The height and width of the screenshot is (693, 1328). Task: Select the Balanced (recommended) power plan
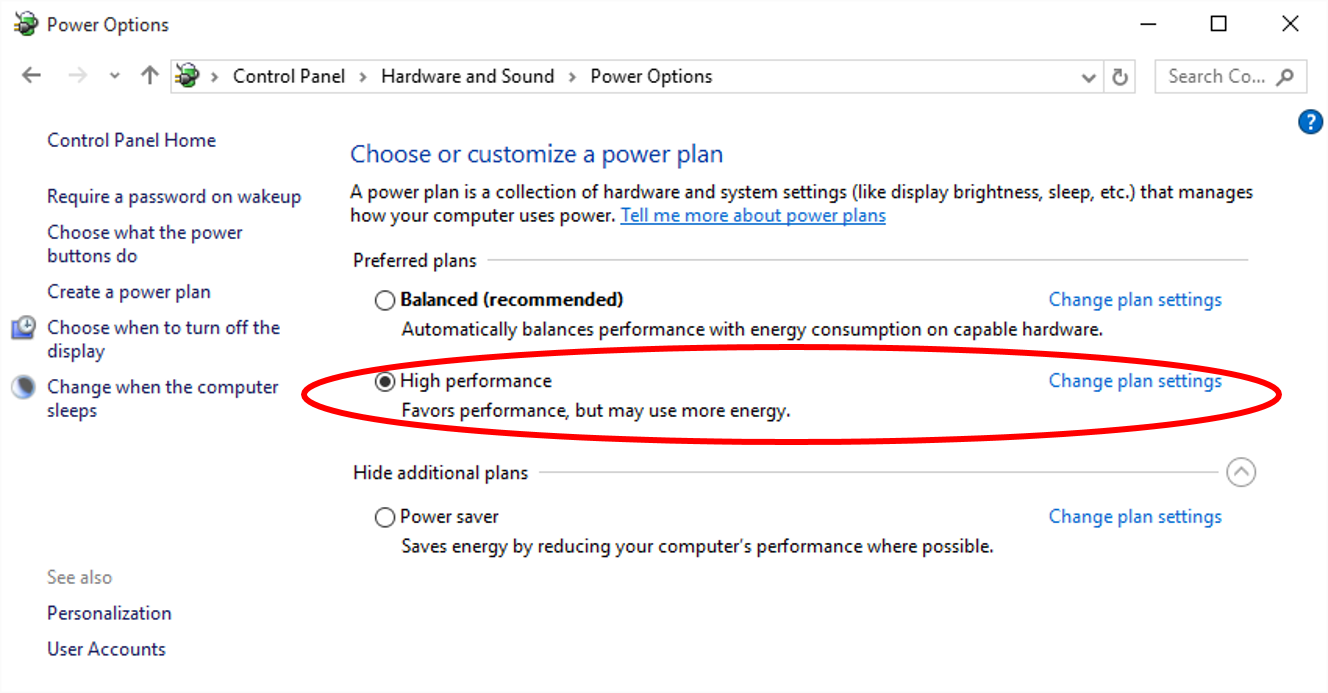coord(385,300)
